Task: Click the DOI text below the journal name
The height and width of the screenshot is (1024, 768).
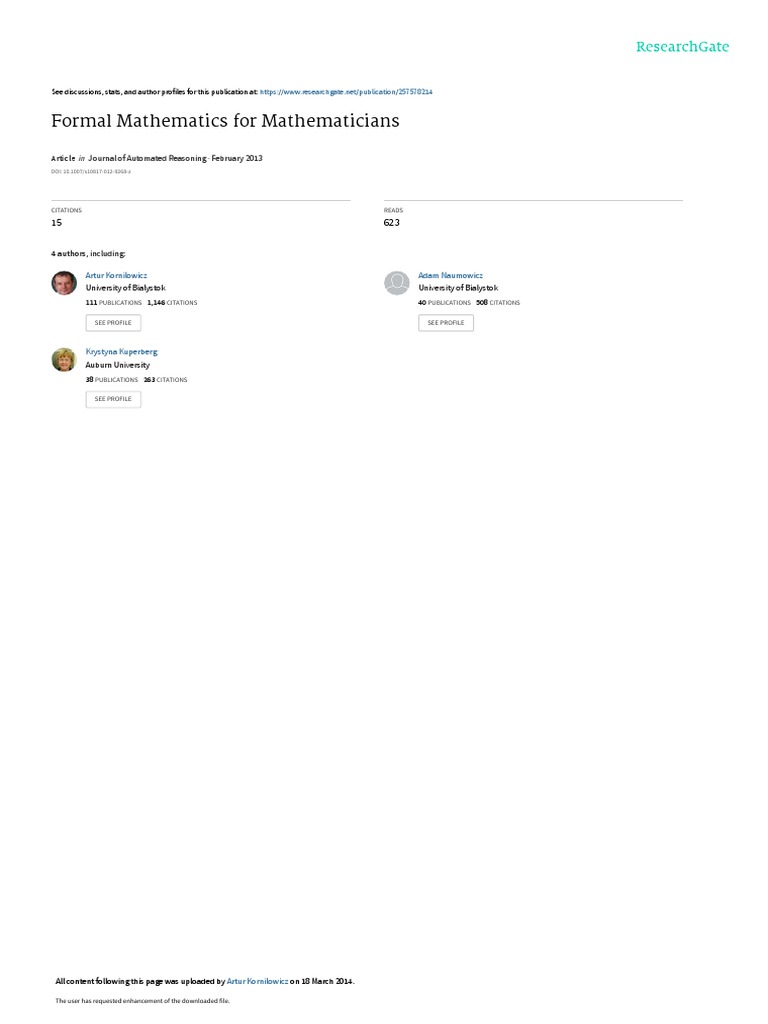Action: (x=91, y=172)
